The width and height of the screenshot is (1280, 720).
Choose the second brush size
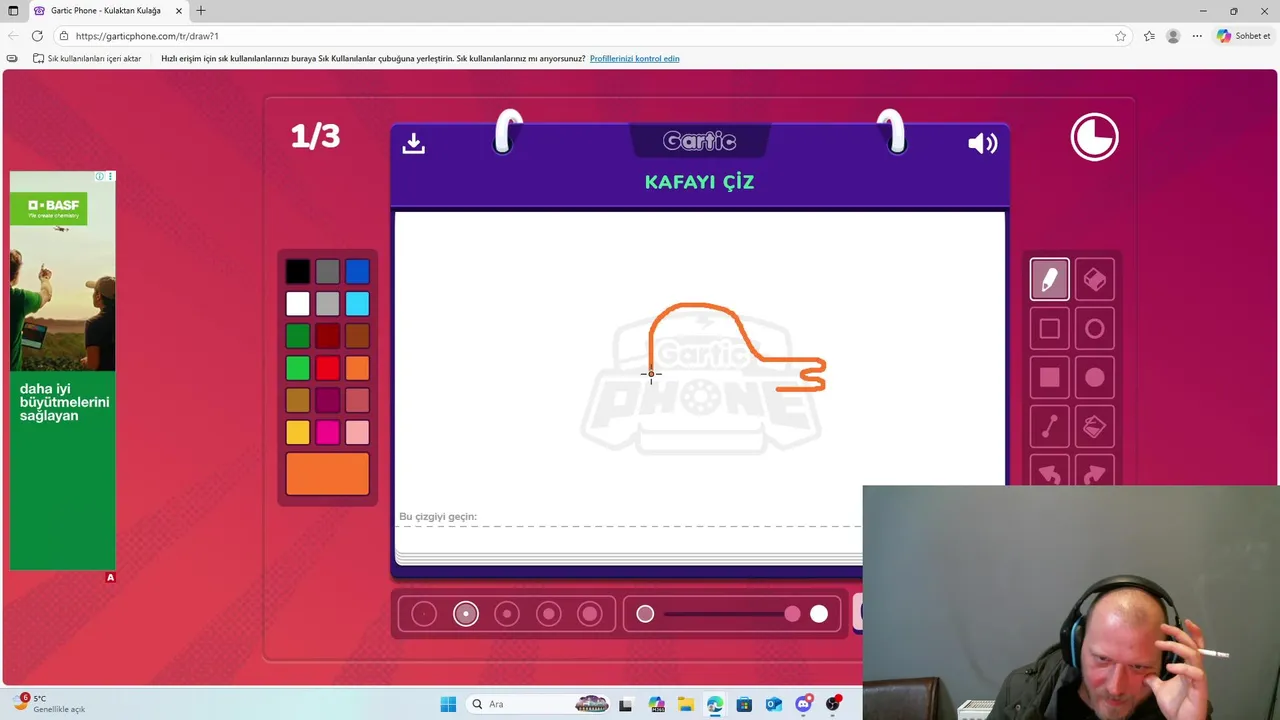[x=466, y=614]
